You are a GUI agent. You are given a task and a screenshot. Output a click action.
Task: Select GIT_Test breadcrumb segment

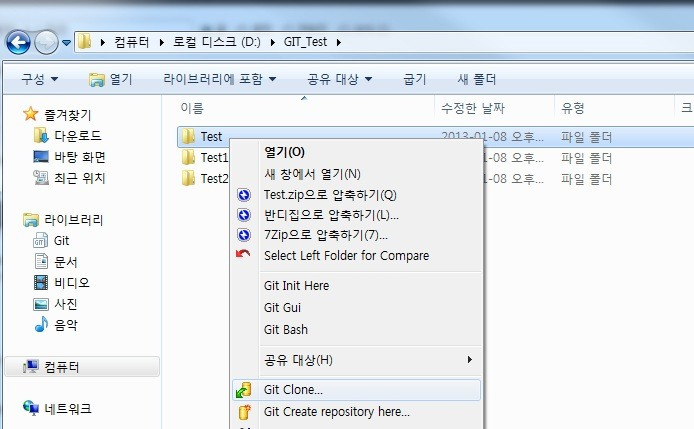pos(305,42)
